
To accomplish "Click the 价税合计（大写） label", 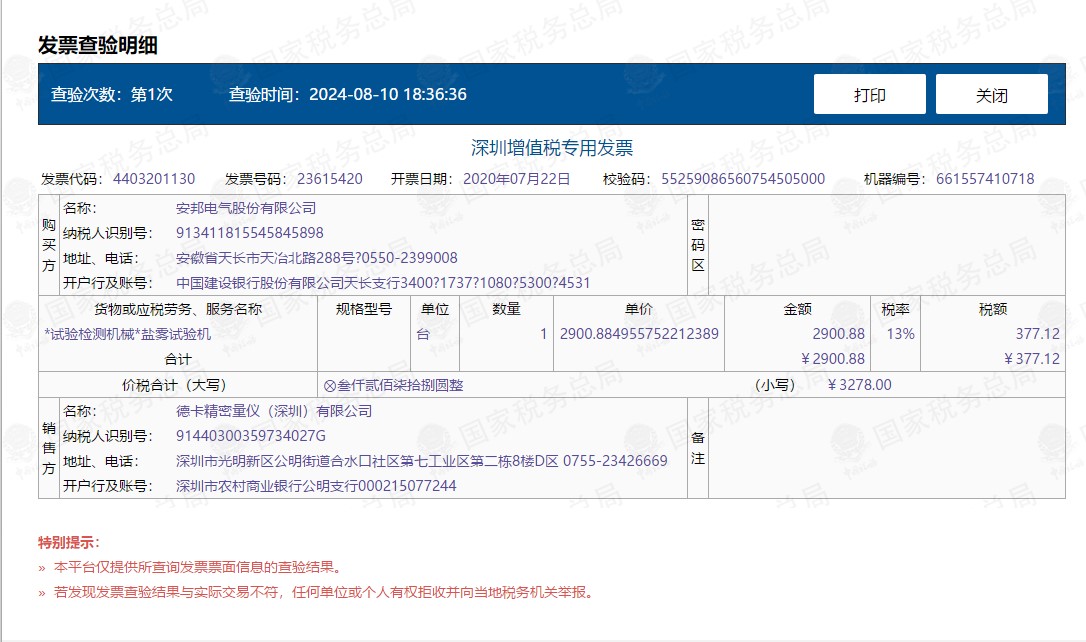I will click(x=174, y=385).
